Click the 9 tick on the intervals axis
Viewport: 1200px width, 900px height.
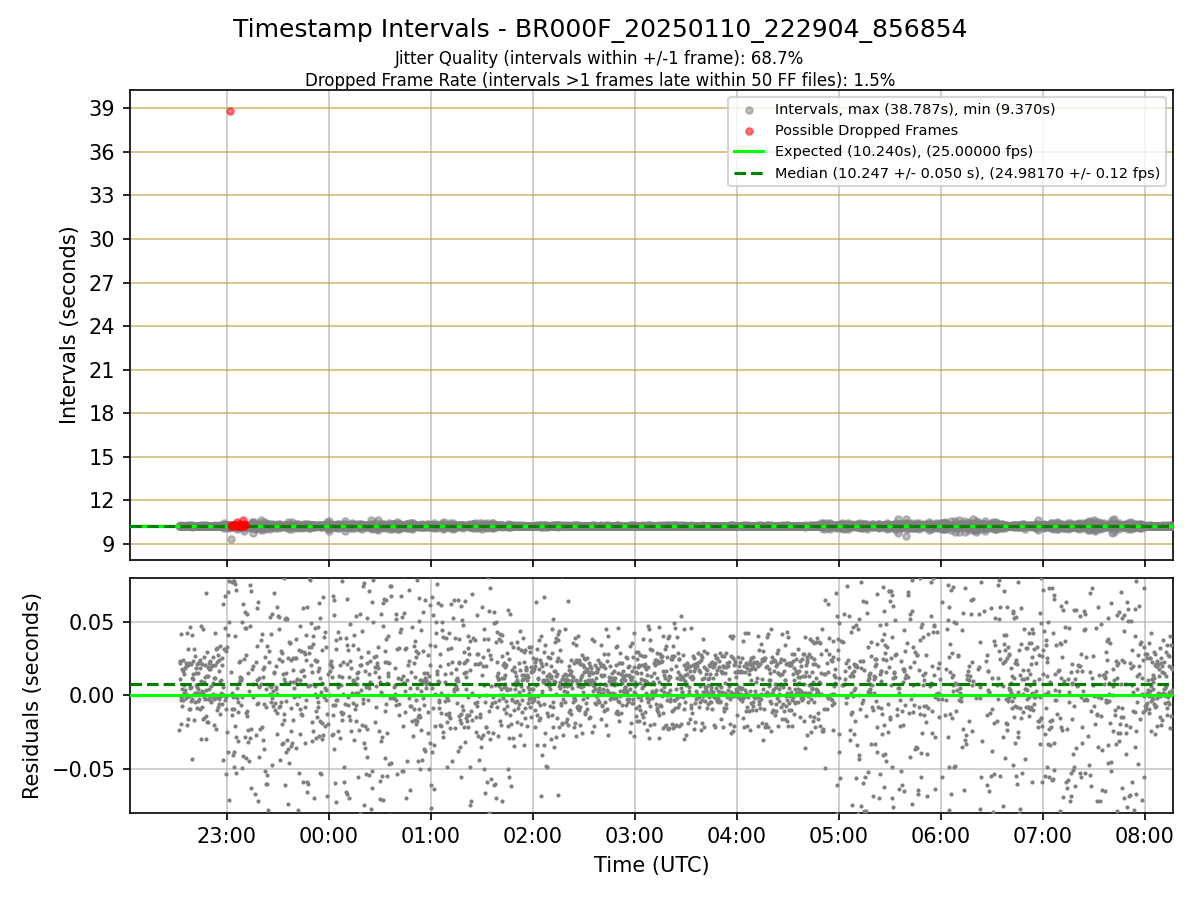point(109,544)
